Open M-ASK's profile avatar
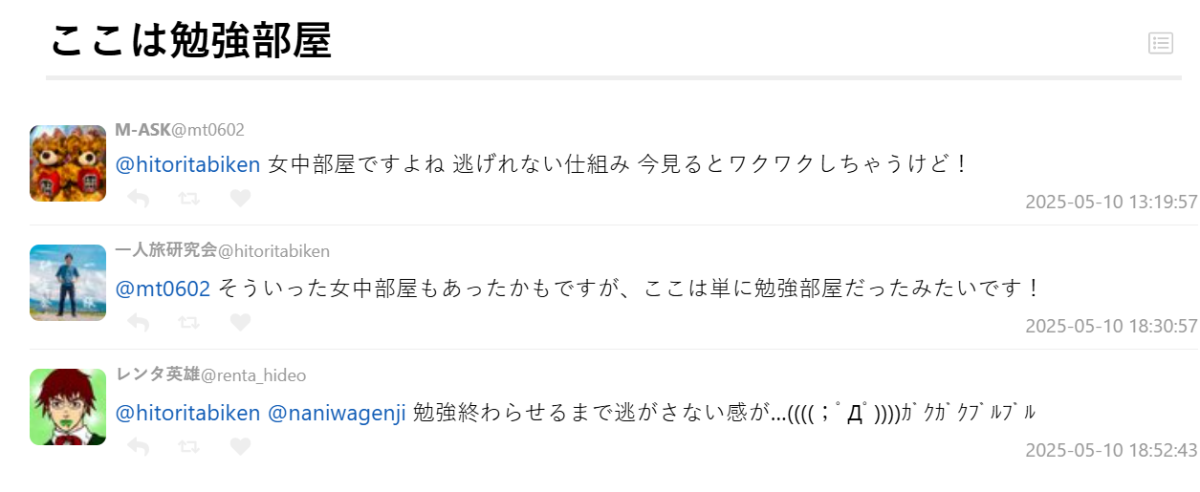Viewport: 1200px width, 492px height. [x=68, y=163]
